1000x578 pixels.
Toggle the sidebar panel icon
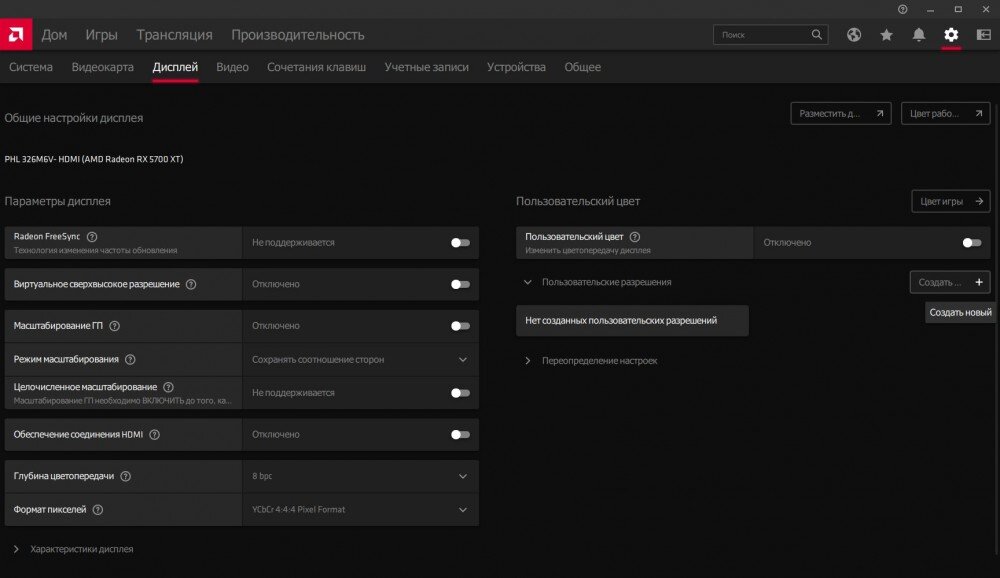[x=983, y=34]
